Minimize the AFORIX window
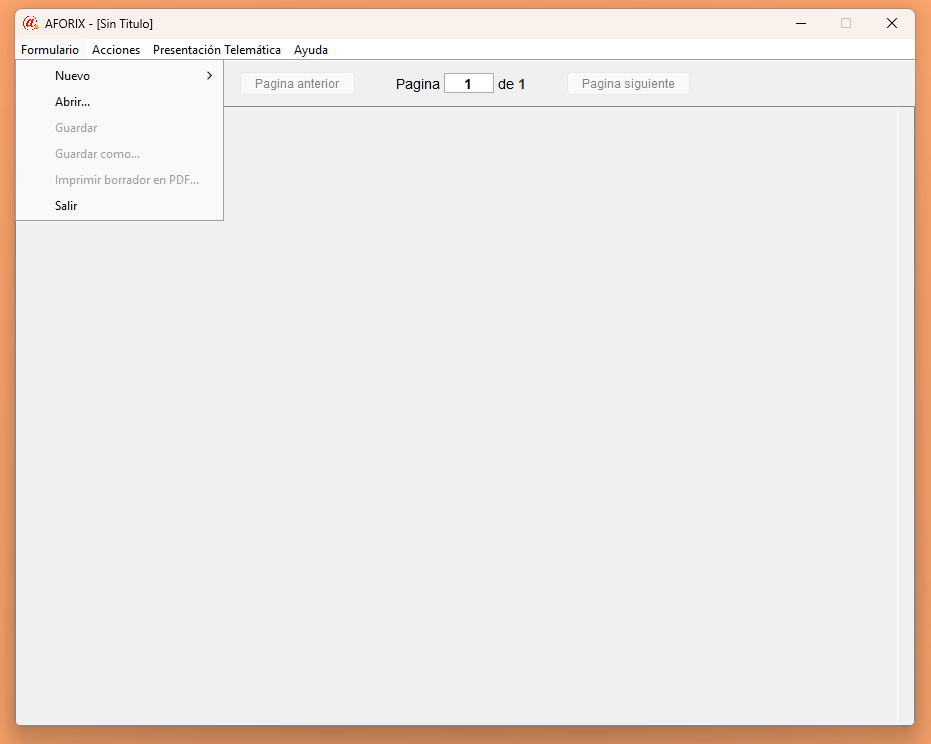Image resolution: width=931 pixels, height=744 pixels. click(x=801, y=23)
